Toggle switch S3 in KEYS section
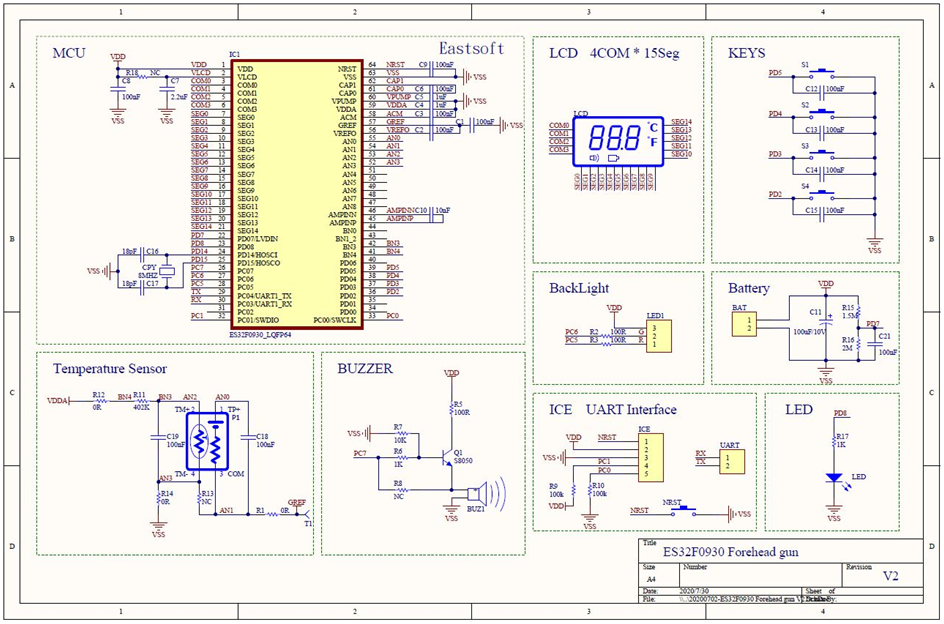The width and height of the screenshot is (944, 624). pos(821,155)
